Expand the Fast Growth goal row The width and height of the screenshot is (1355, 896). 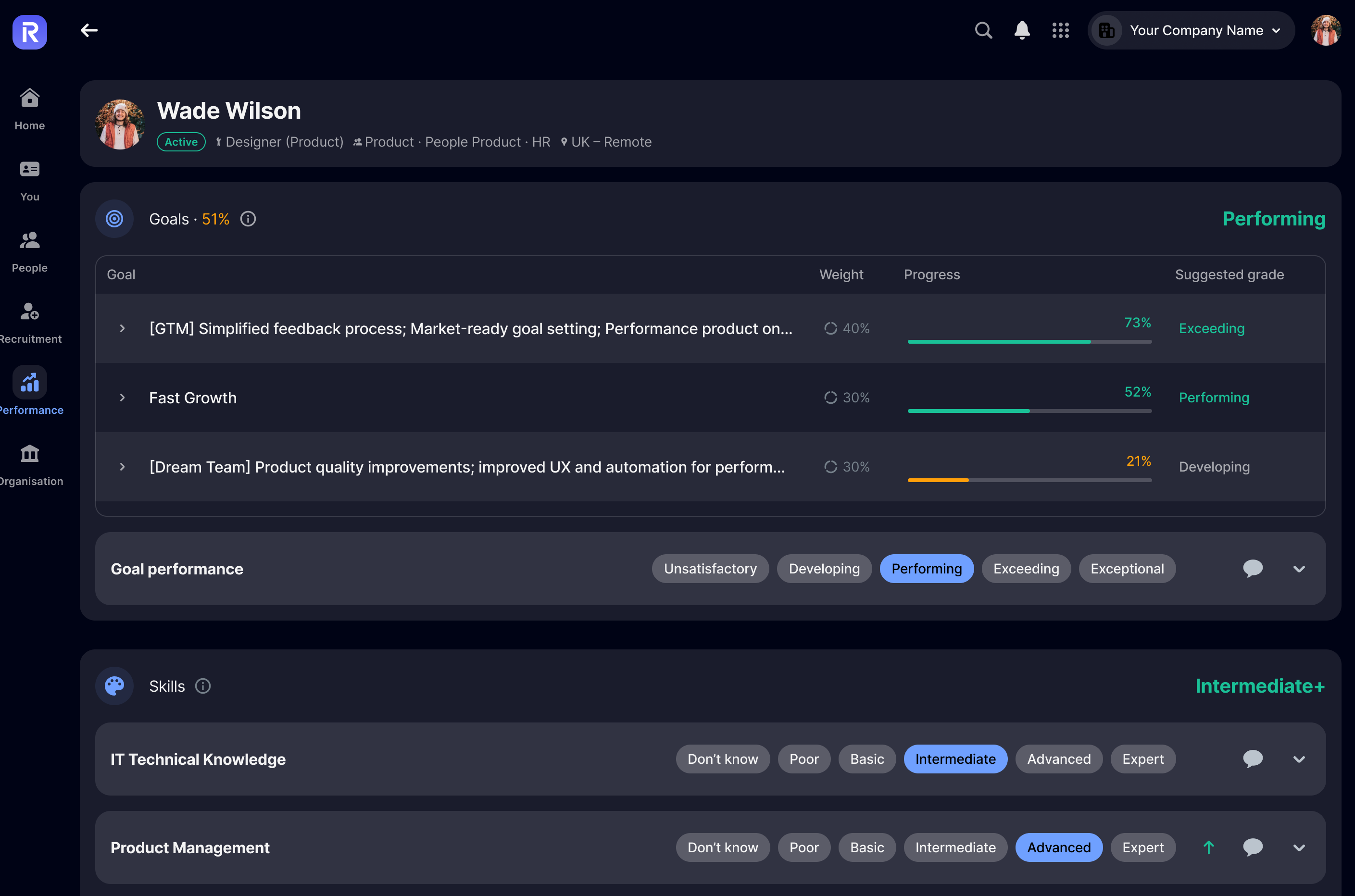coord(122,397)
